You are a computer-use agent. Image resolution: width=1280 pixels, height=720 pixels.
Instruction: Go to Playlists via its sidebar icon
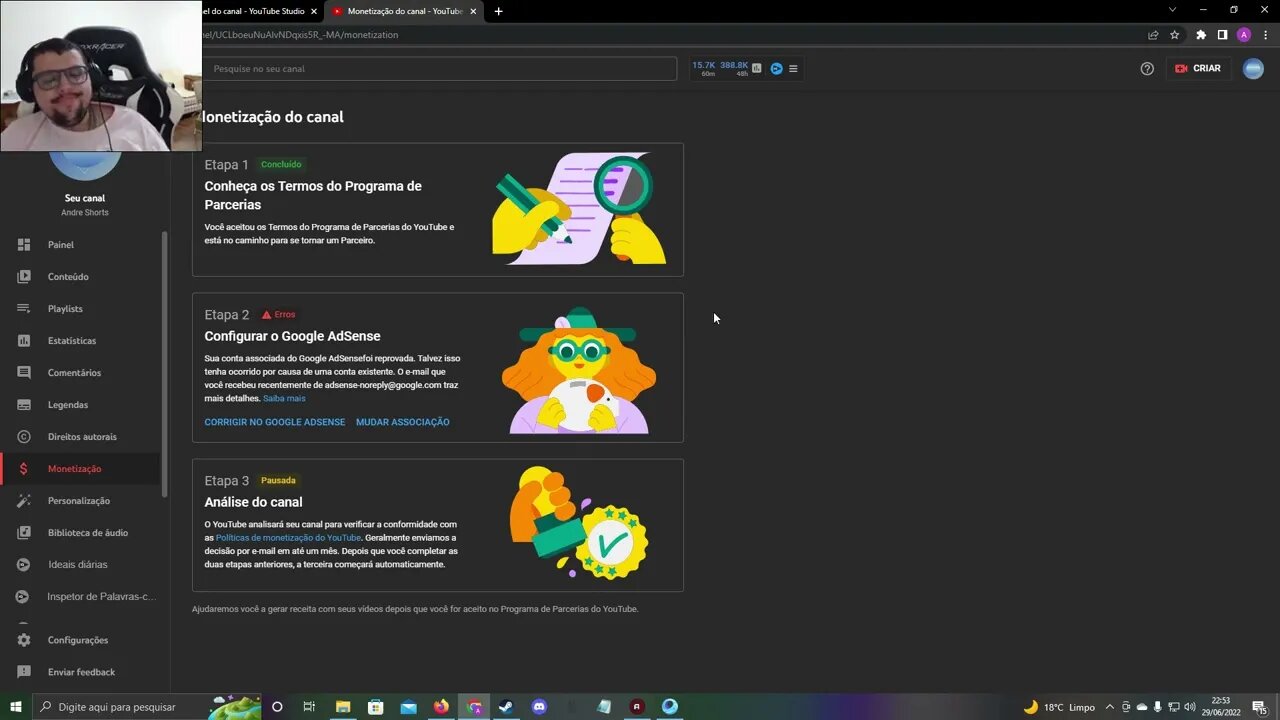[24, 308]
